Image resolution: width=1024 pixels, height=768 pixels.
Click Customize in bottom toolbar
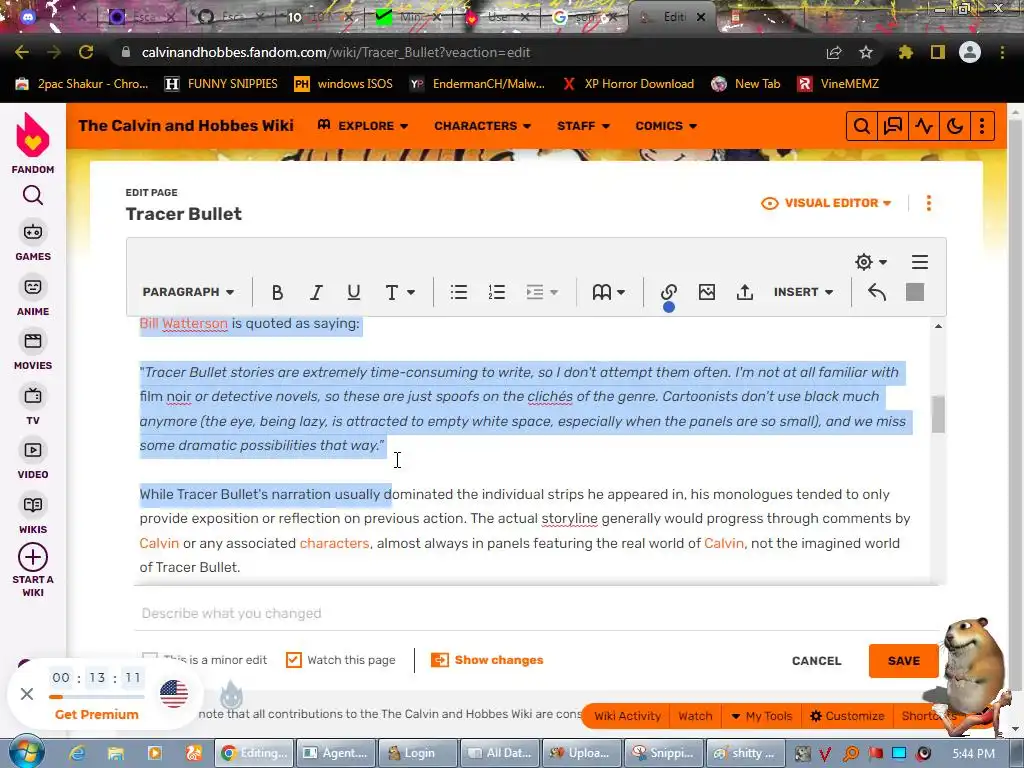pyautogui.click(x=847, y=716)
